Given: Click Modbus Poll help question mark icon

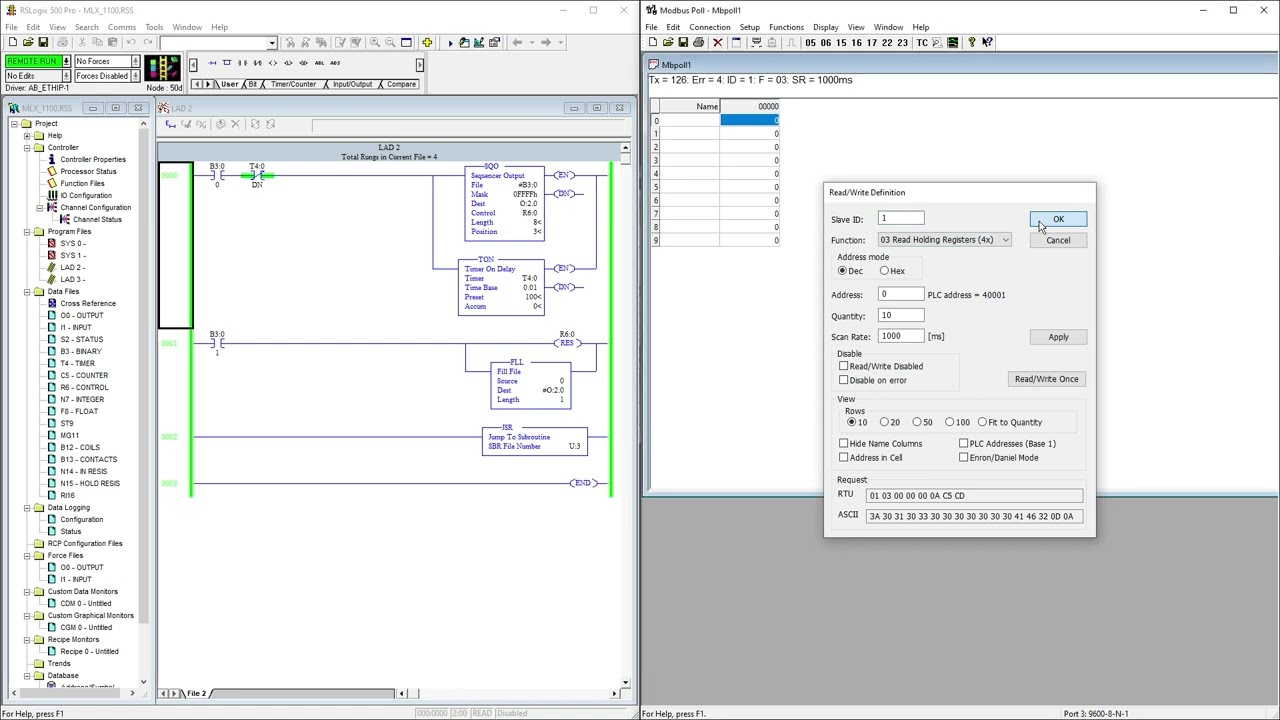Looking at the screenshot, I should coord(971,42).
